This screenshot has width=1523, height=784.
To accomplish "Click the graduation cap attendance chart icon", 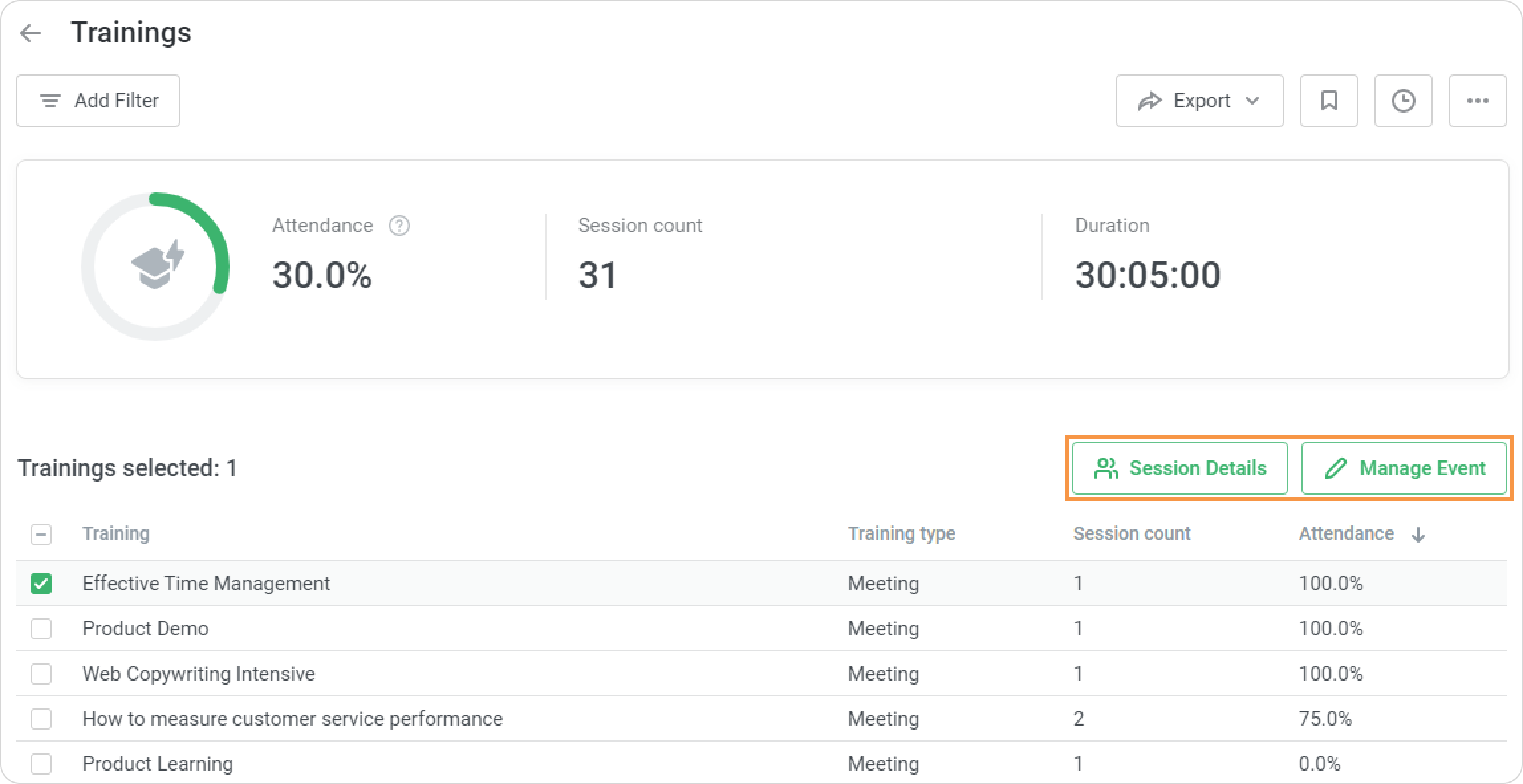I will point(157,265).
